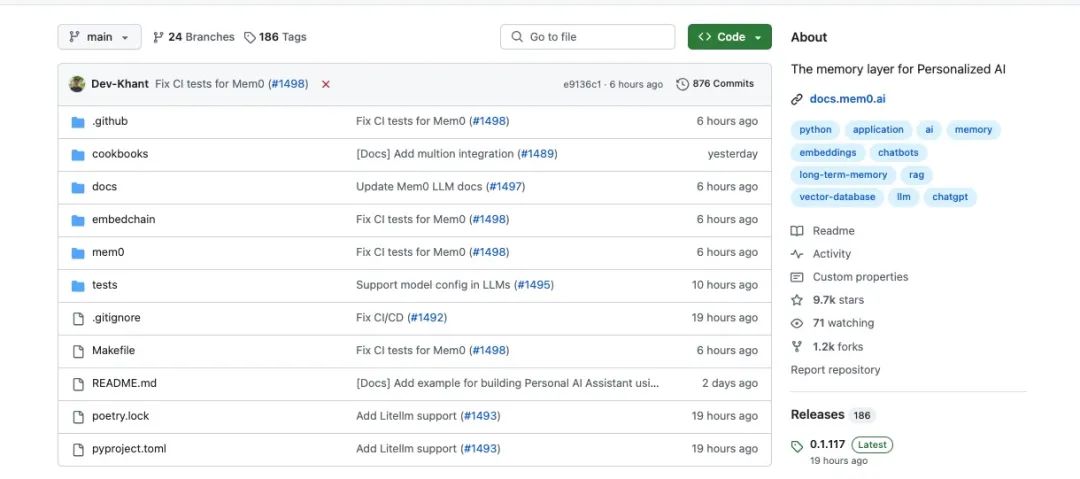
Task: Click the Dev-Khant avatar image
Action: coord(77,84)
